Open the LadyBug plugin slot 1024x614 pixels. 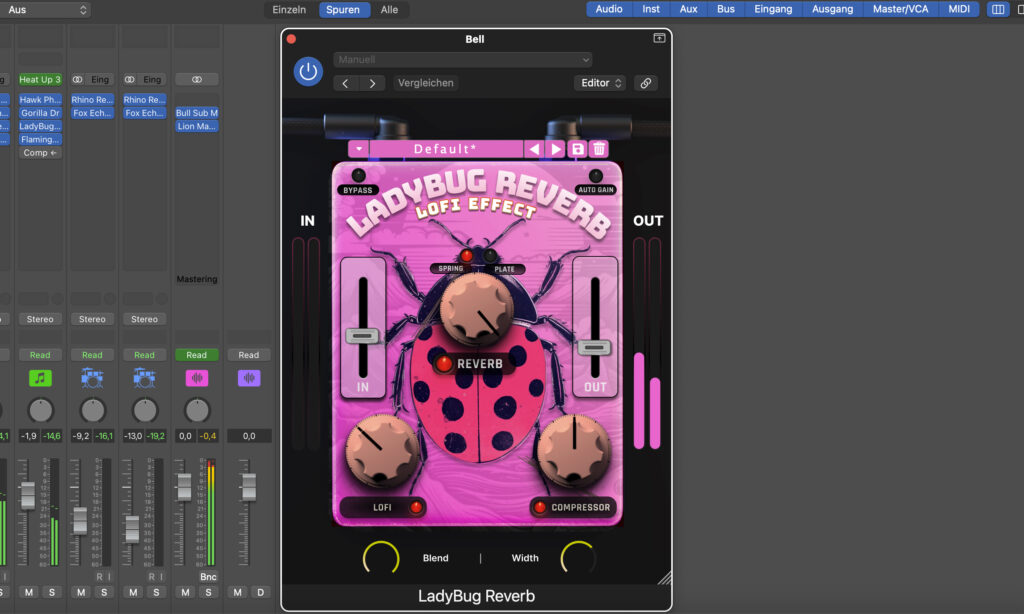[x=40, y=126]
